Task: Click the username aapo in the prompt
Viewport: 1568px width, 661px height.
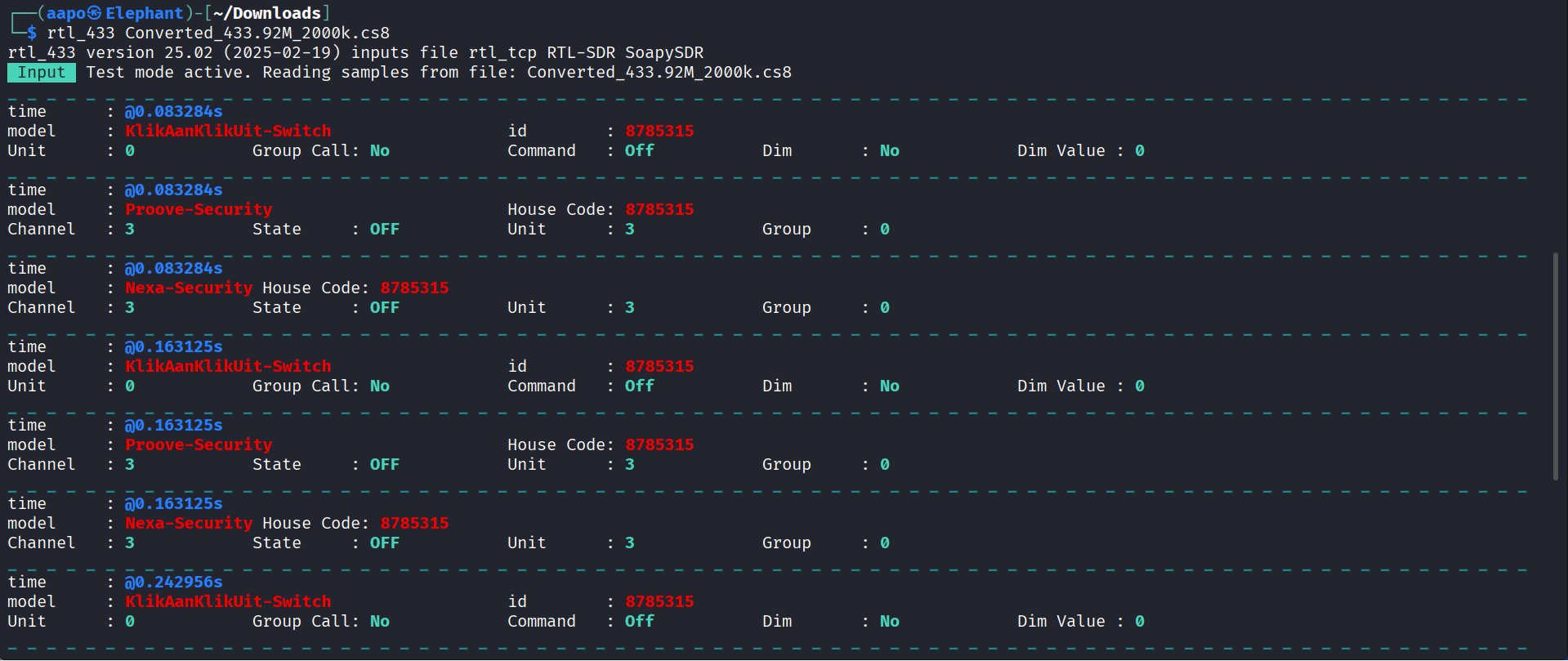Action: [x=66, y=13]
